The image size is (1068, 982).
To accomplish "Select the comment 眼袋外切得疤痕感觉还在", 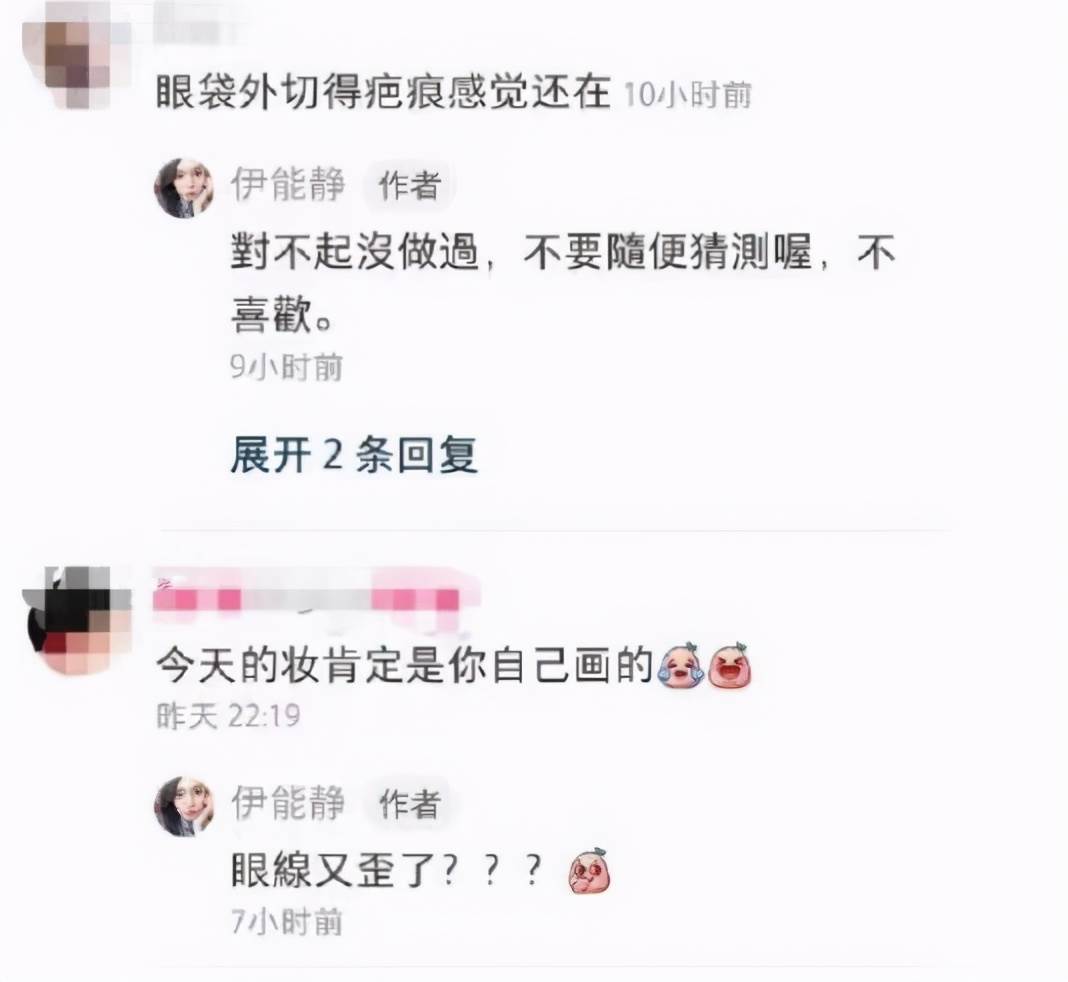I will 383,91.
